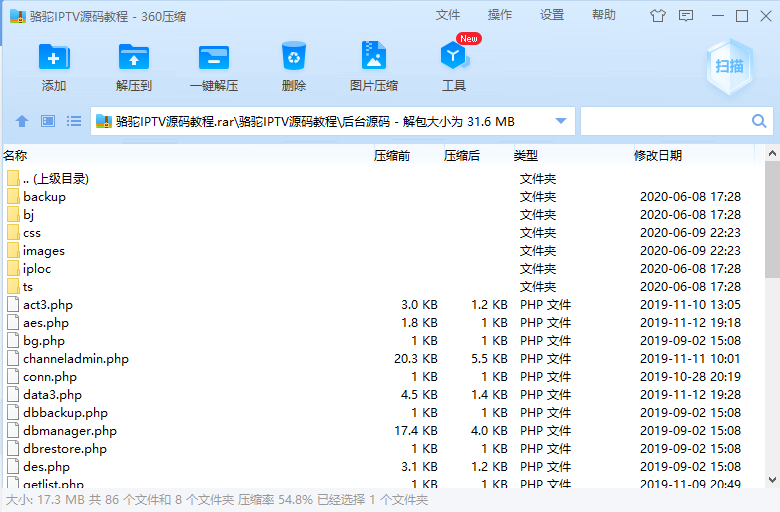
Task: Sort by the 修改日期 column header
Action: click(x=658, y=156)
